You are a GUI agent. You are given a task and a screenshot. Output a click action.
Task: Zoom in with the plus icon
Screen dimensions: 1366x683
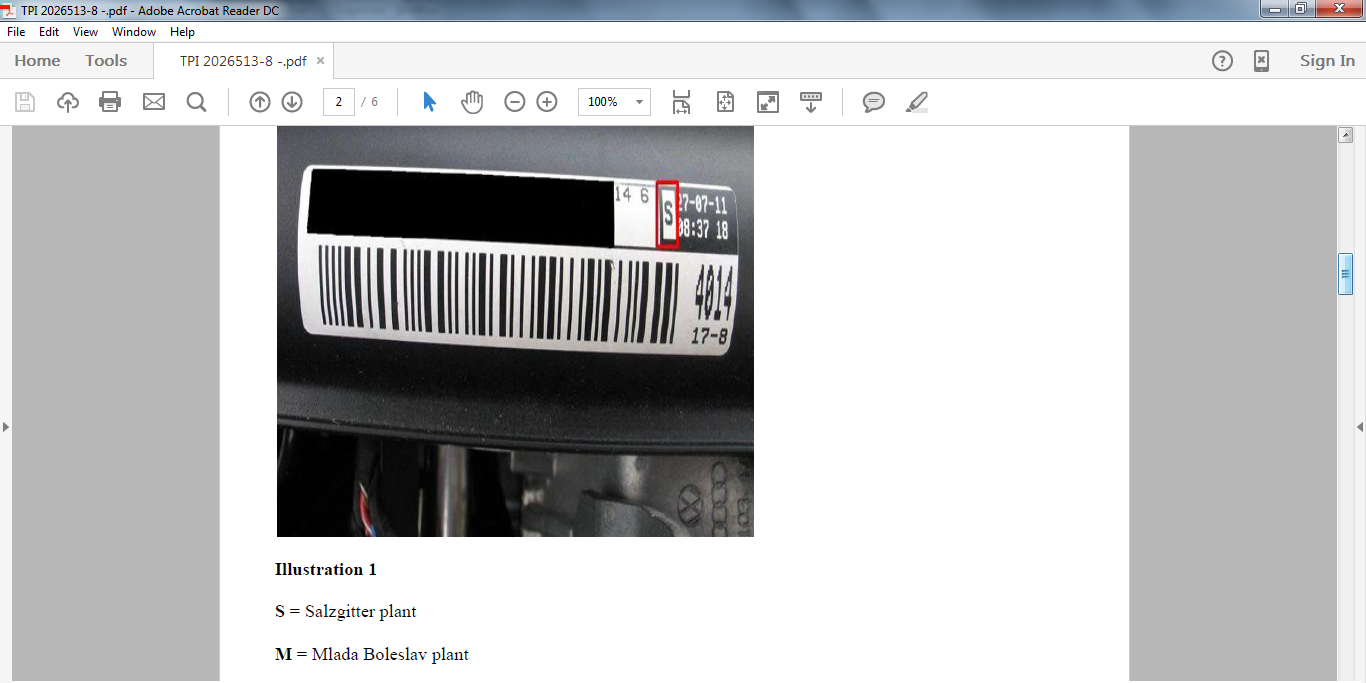click(547, 102)
